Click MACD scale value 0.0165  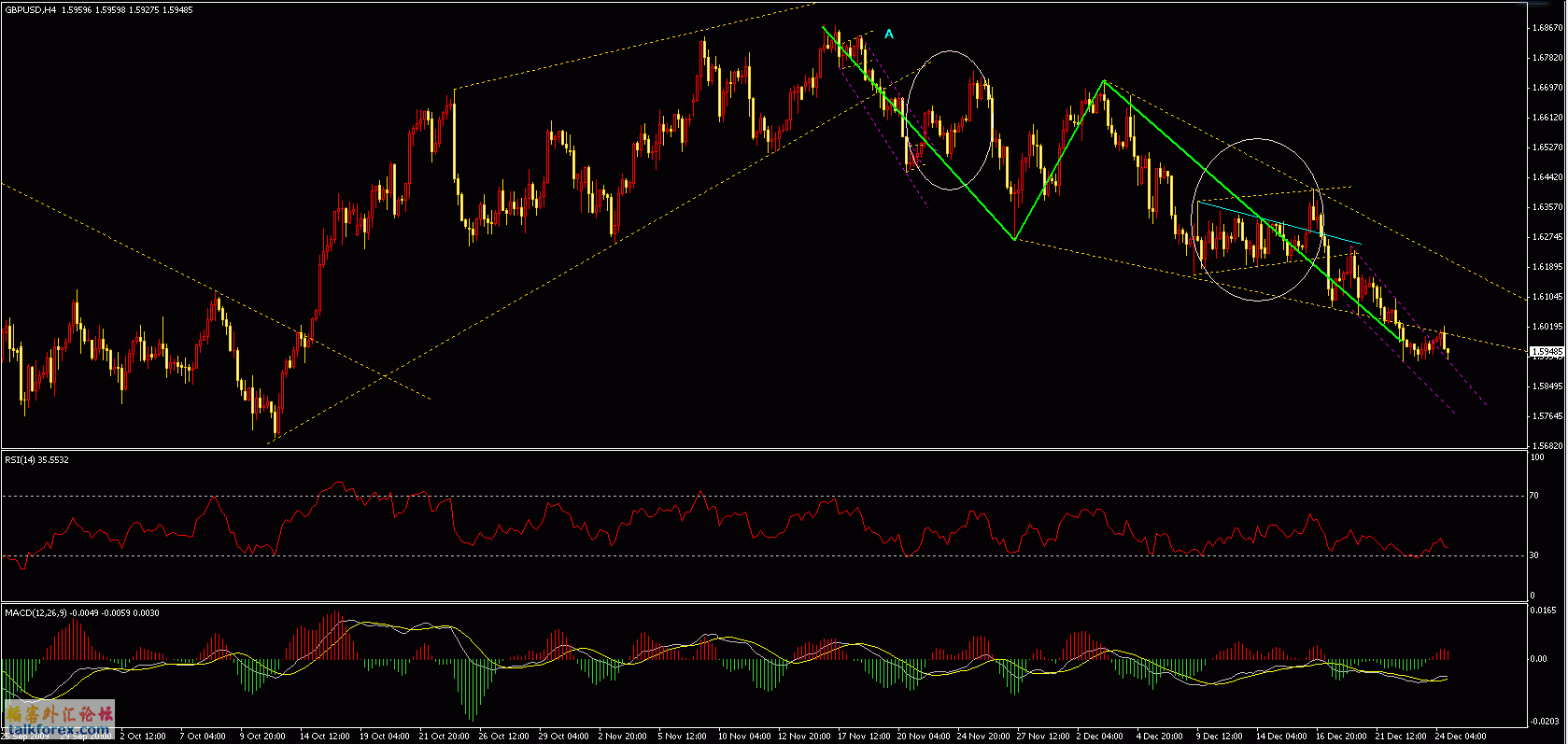pos(1544,610)
